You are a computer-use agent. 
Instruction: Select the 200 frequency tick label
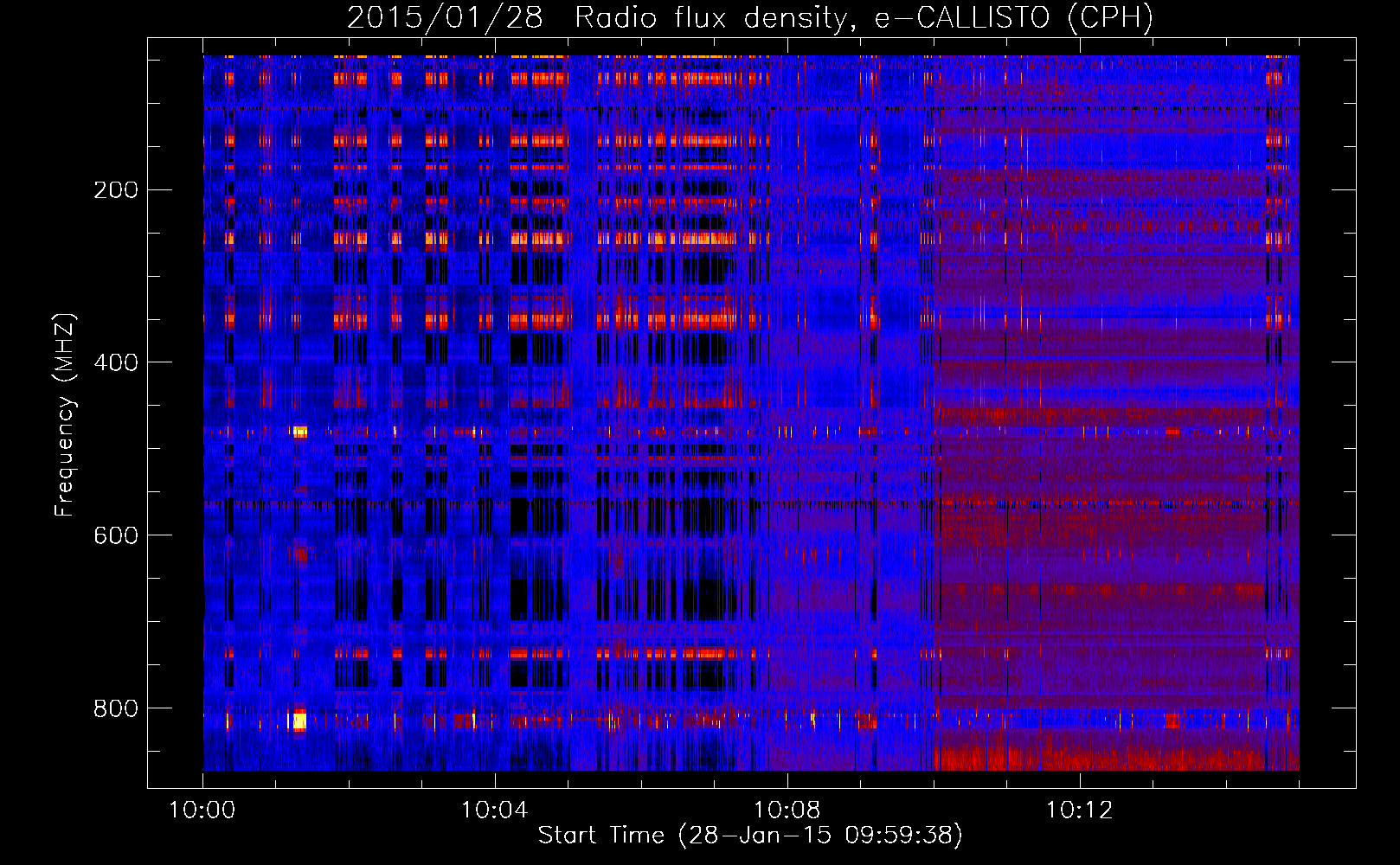[116, 189]
